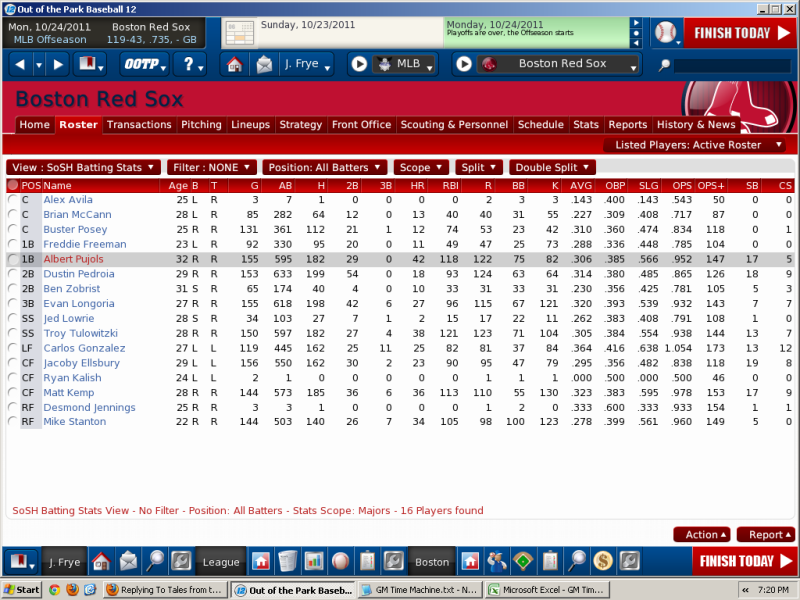Open the Split dropdown

pos(479,167)
